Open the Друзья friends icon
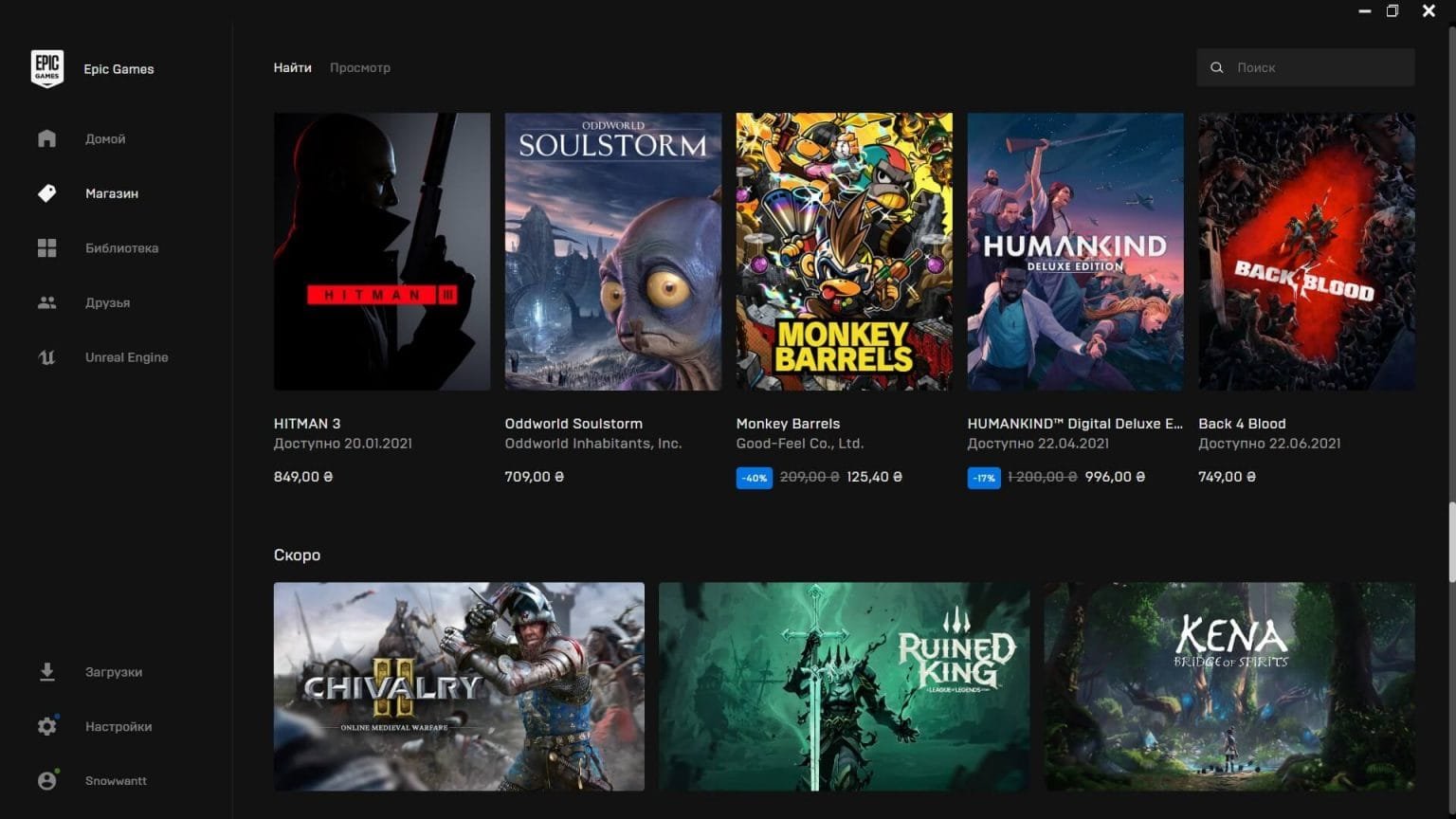1456x819 pixels. pyautogui.click(x=47, y=303)
